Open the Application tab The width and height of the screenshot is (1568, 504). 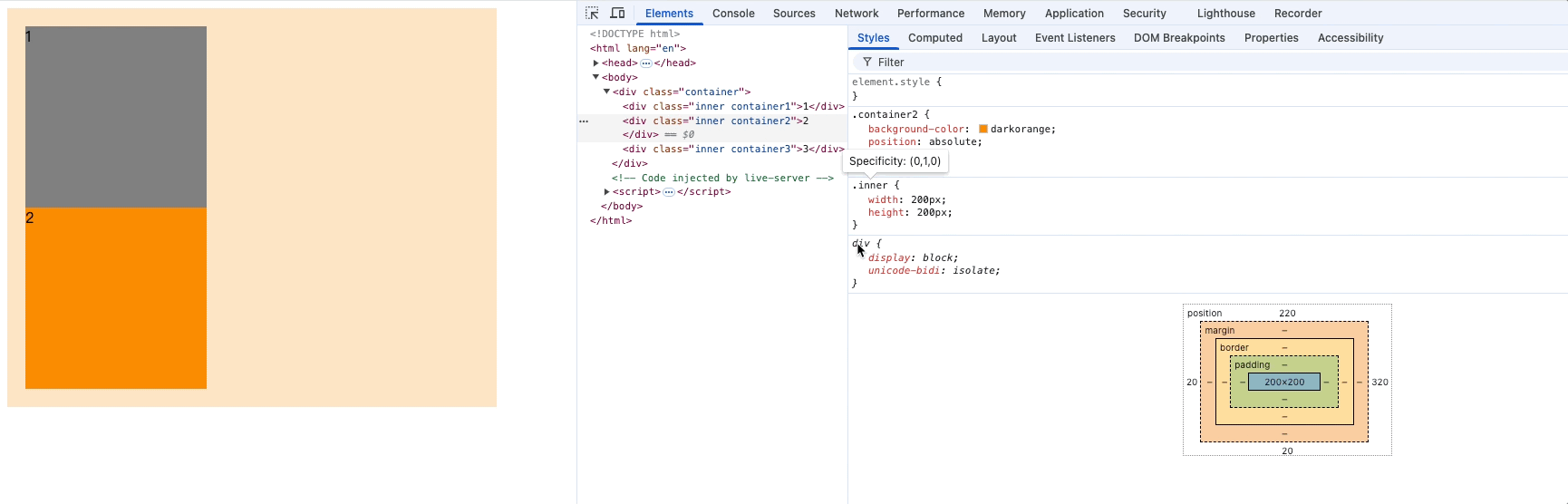point(1074,14)
